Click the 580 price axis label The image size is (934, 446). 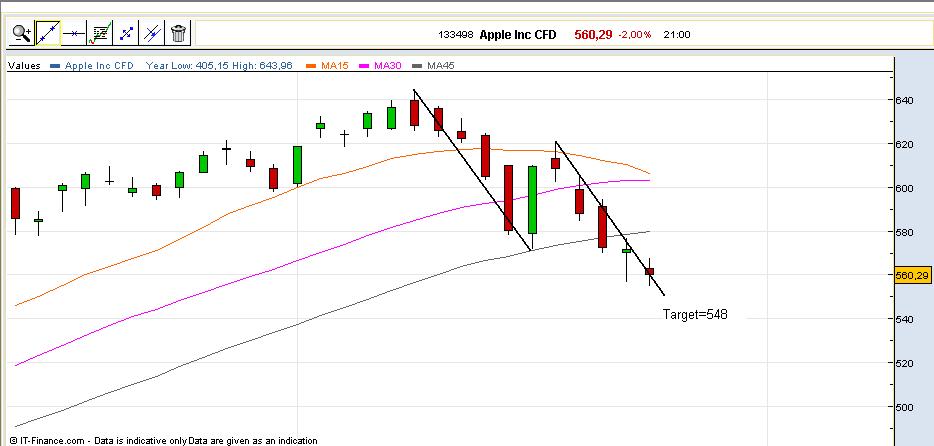tap(904, 232)
